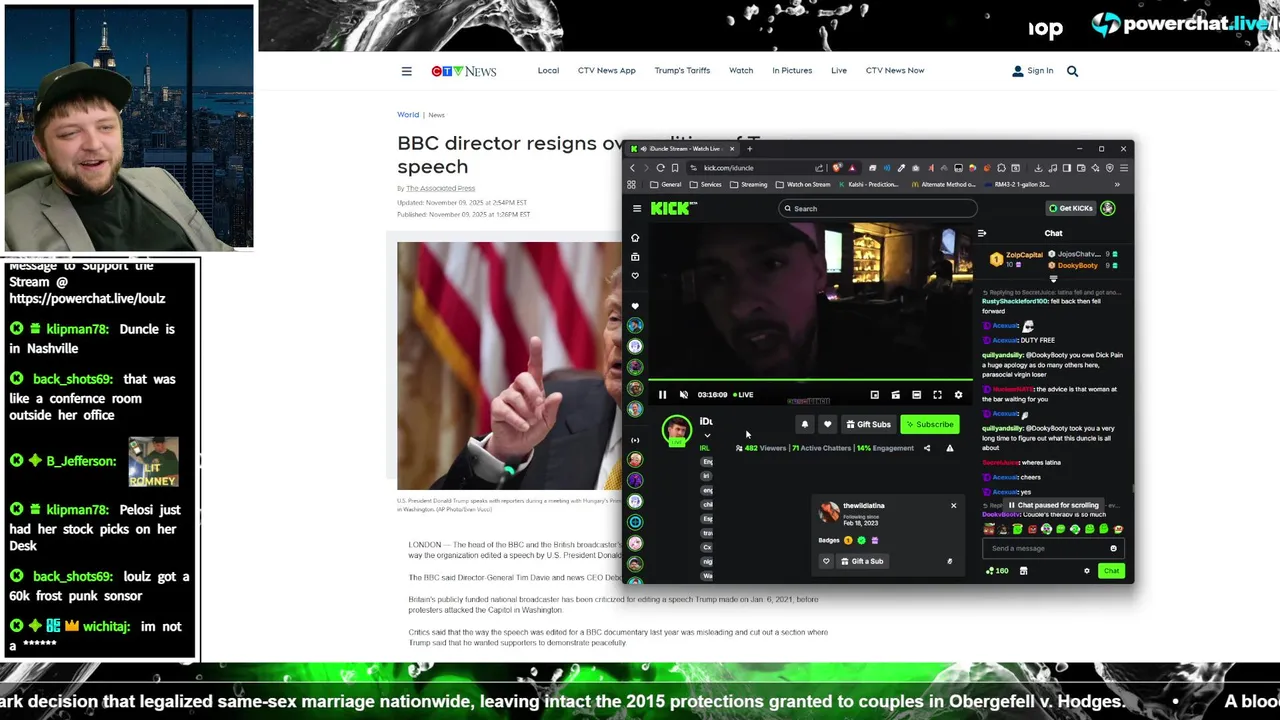Open the browser main menu icon
Image resolution: width=1280 pixels, height=720 pixels.
pos(1123,168)
